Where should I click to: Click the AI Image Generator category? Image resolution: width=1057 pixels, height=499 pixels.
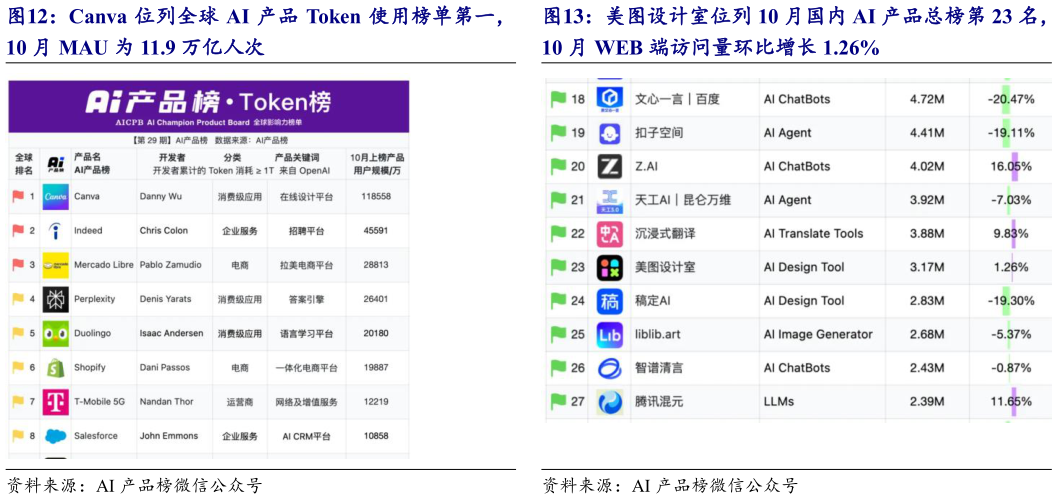tap(818, 334)
